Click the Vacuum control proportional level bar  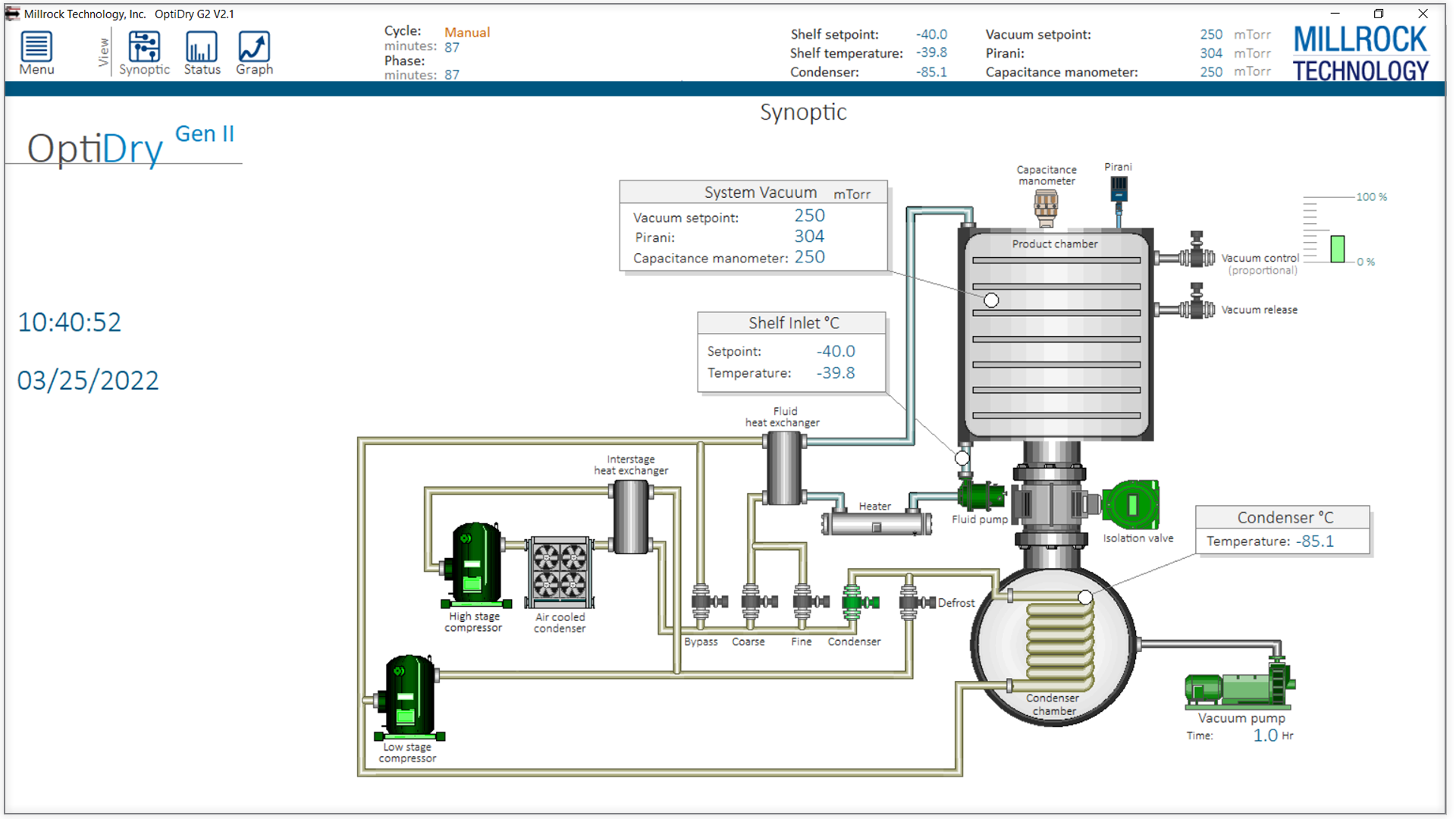tap(1338, 249)
